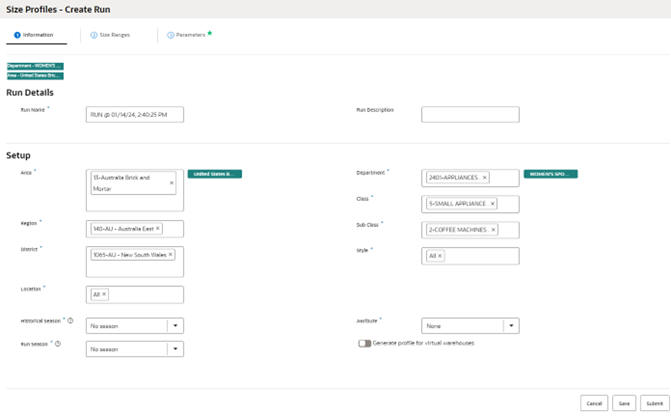Image resolution: width=671 pixels, height=417 pixels.
Task: Open the Information tab
Action: point(36,35)
